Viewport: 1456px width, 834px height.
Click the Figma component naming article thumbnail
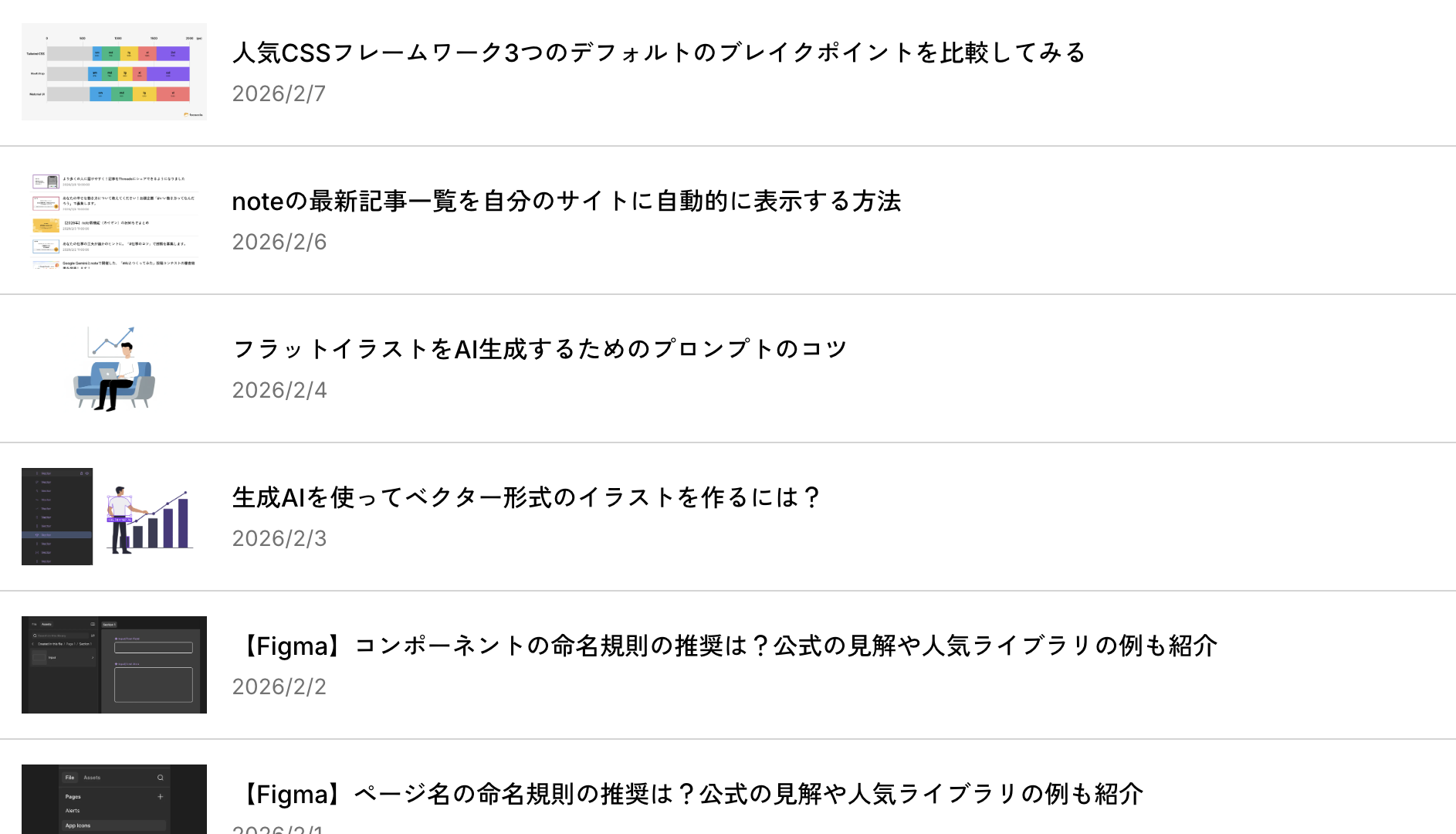114,665
